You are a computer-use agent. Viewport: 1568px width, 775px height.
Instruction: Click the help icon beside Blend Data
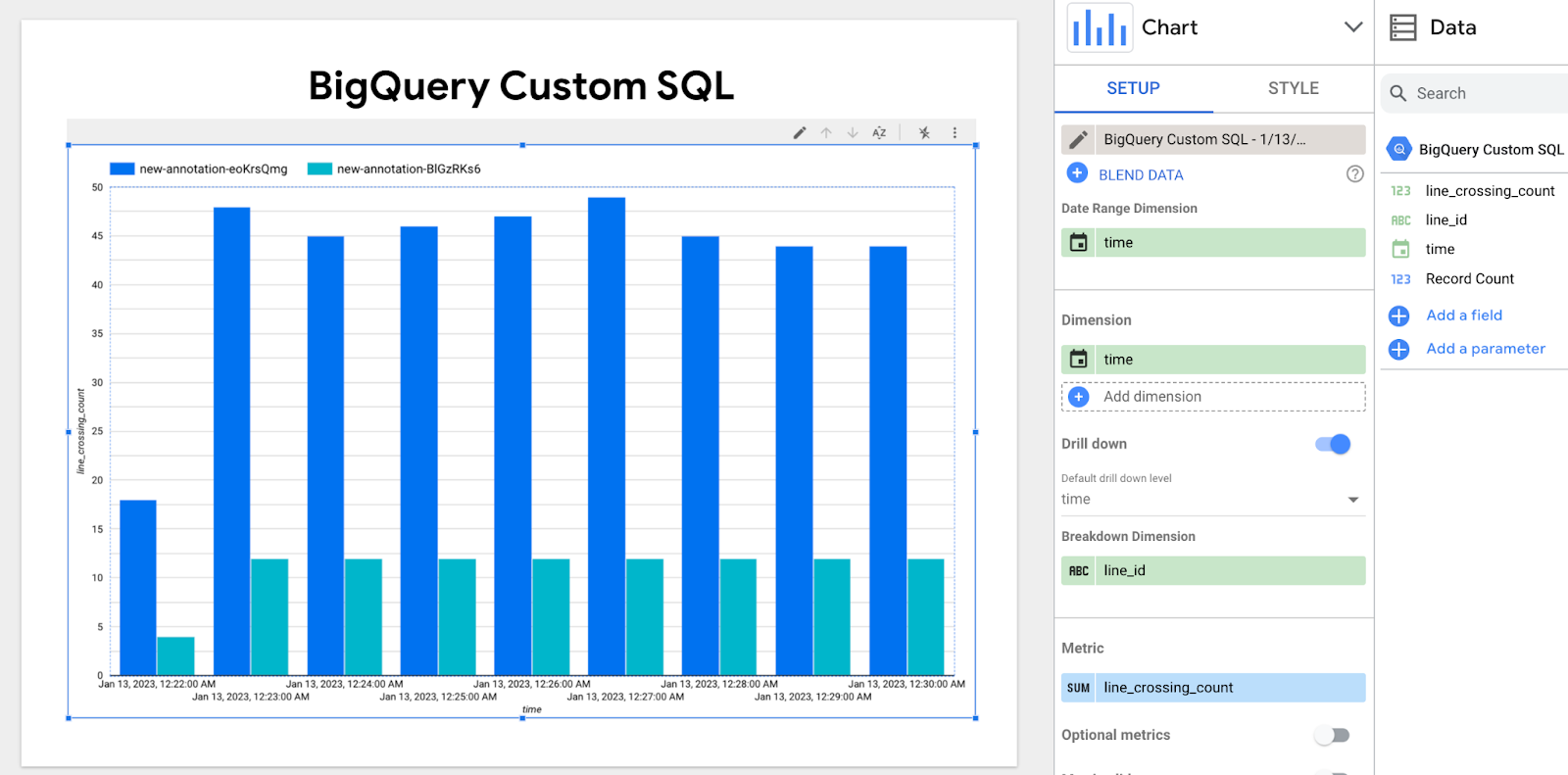(1354, 174)
